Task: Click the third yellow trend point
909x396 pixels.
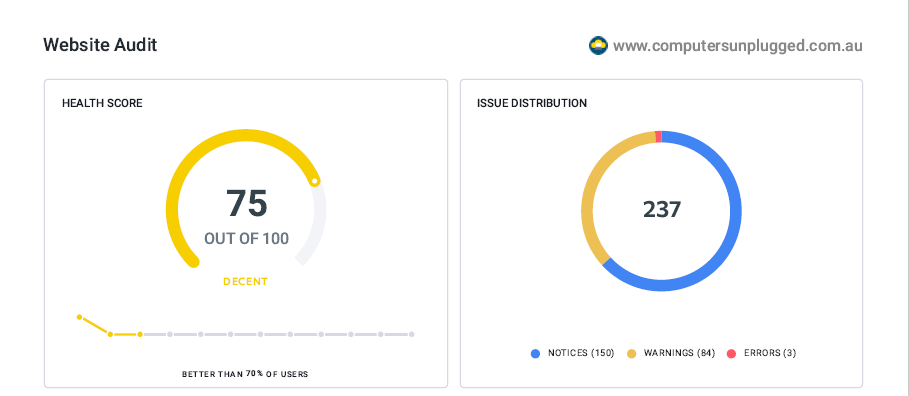Action: pos(140,334)
